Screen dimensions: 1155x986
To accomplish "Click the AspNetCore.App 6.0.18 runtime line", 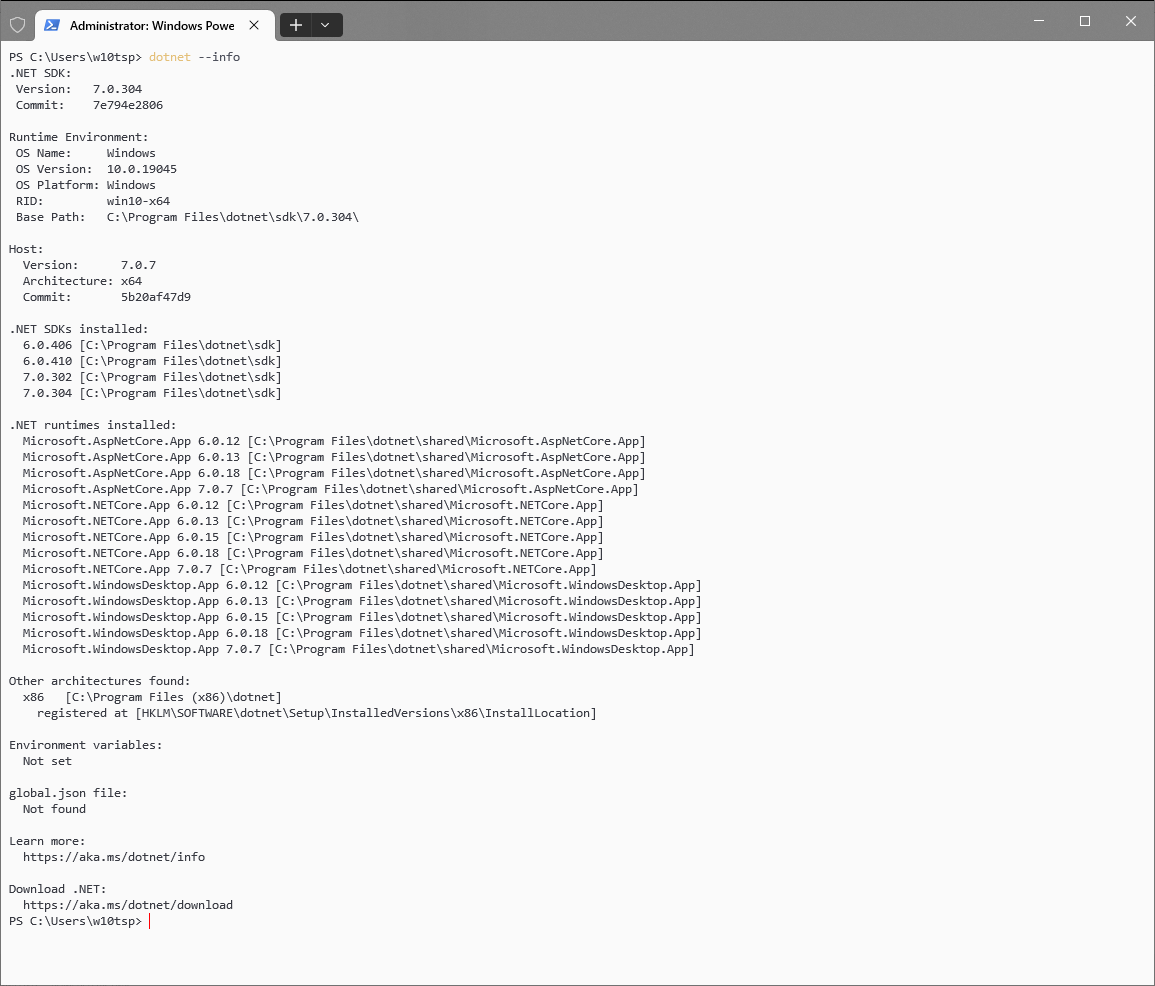I will tap(334, 473).
